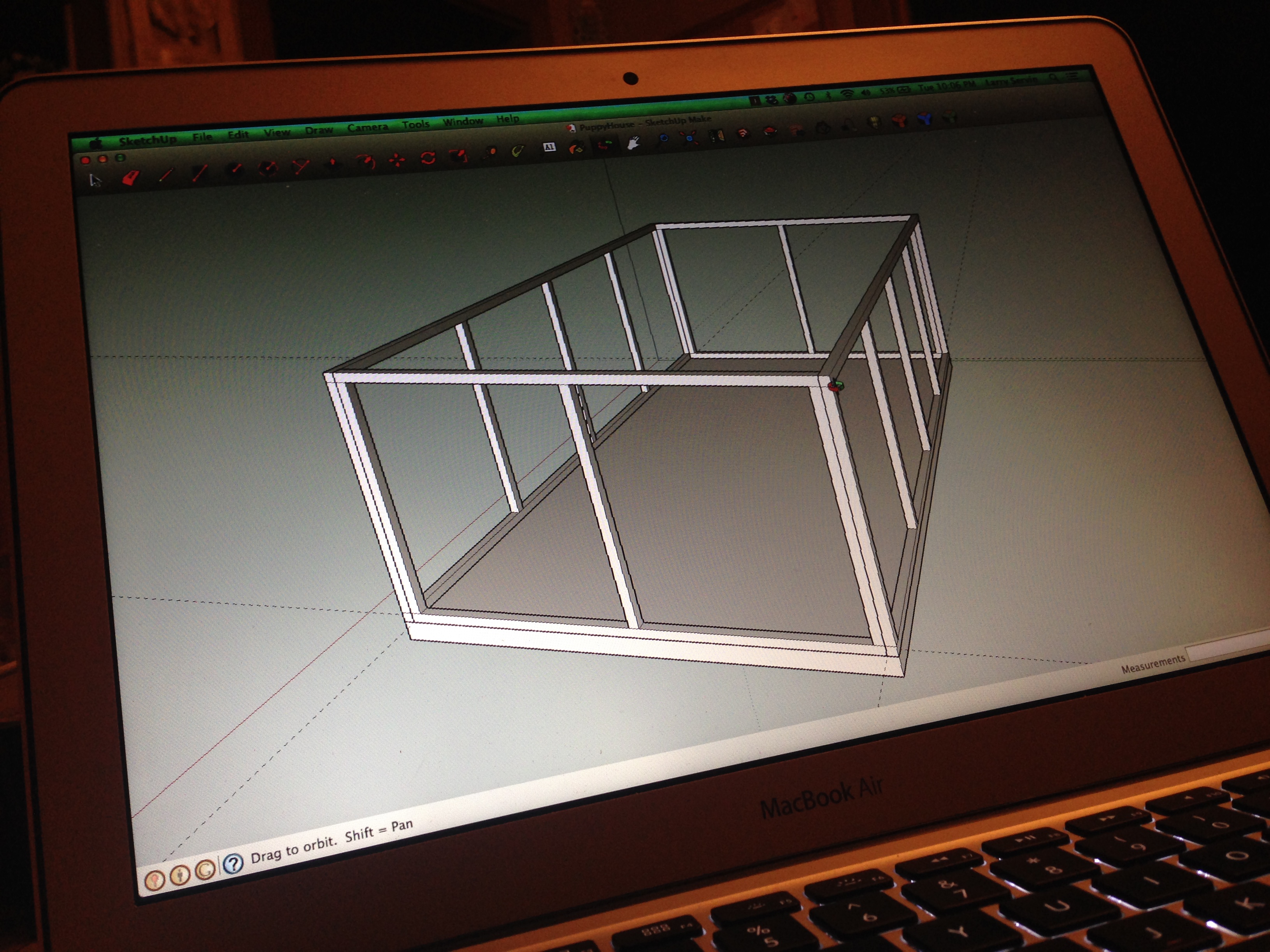The image size is (1270, 952).
Task: Choose the Line pencil tool
Action: coord(166,175)
